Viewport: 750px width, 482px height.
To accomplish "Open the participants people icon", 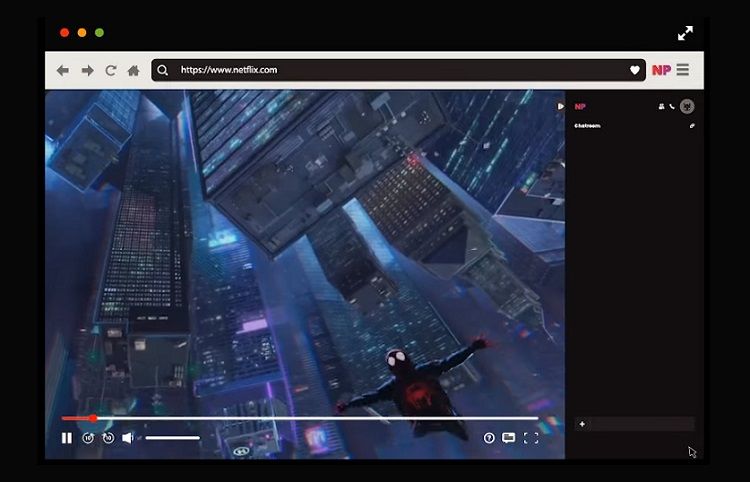I will click(662, 107).
